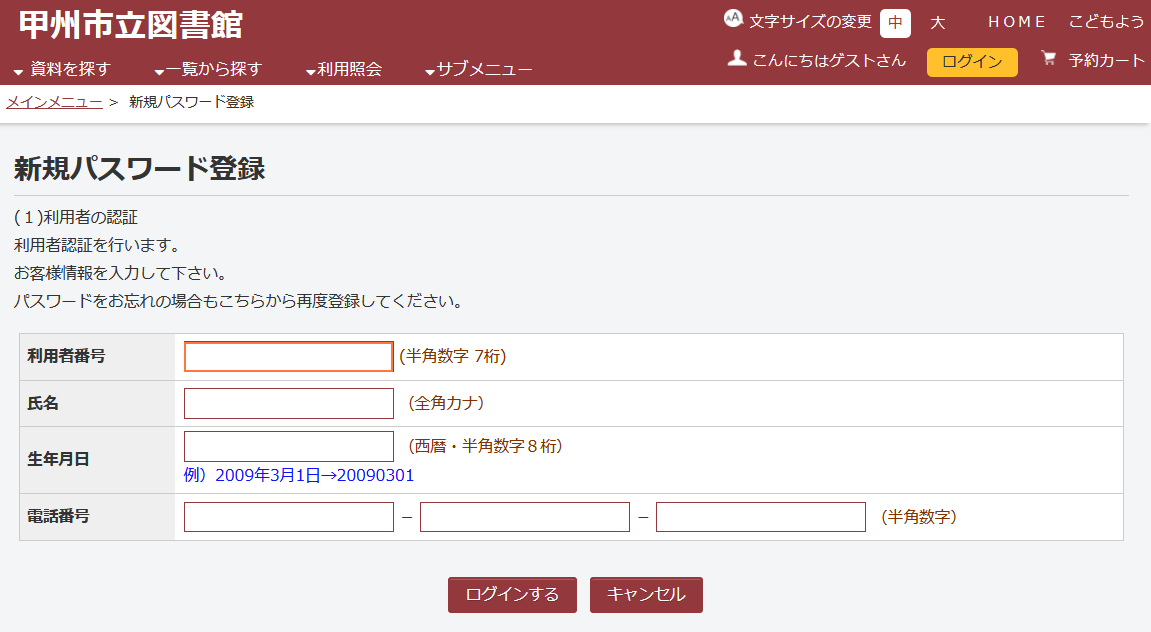Image resolution: width=1151 pixels, height=632 pixels.
Task: Click the 氏名 row label
Action: [43, 403]
